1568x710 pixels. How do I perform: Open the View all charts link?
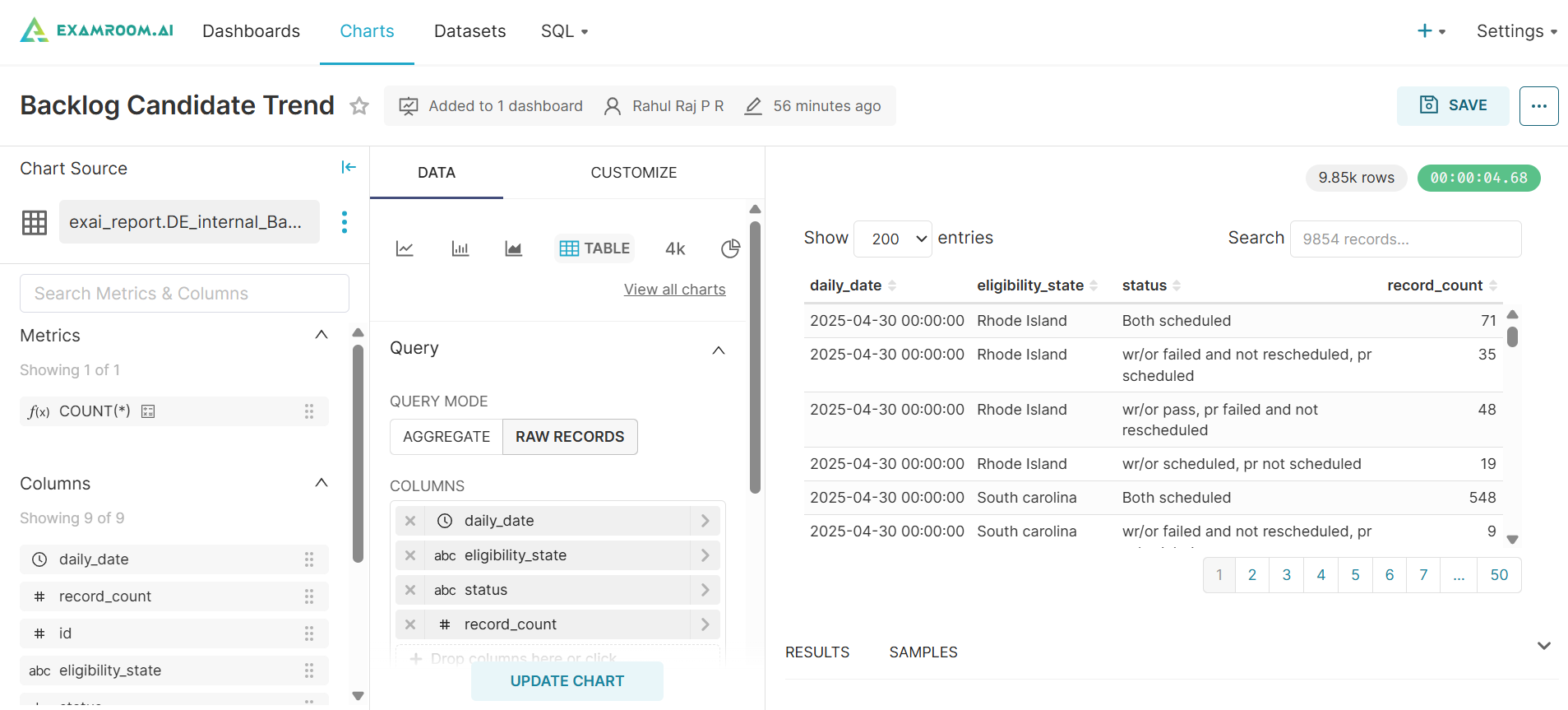coord(674,290)
